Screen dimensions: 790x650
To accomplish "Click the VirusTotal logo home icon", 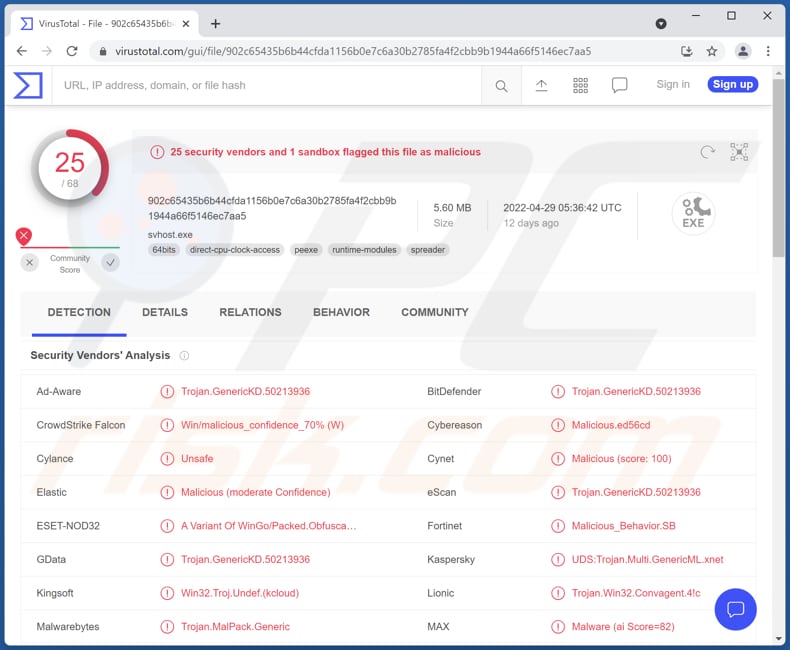I will tap(28, 85).
